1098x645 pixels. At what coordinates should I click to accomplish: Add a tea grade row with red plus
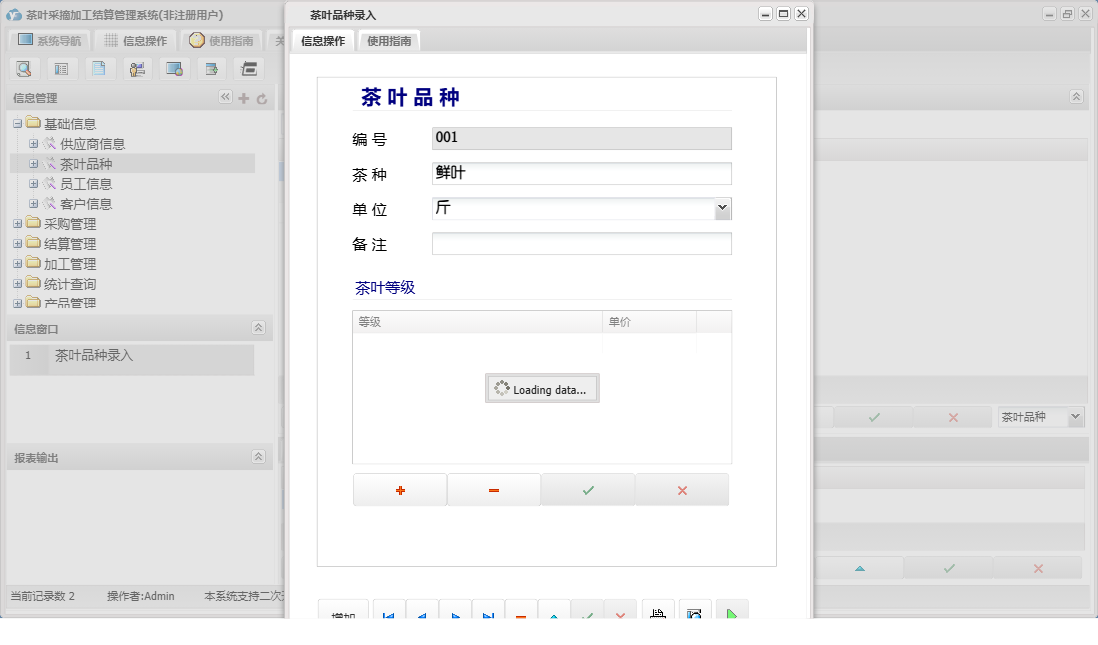(400, 490)
